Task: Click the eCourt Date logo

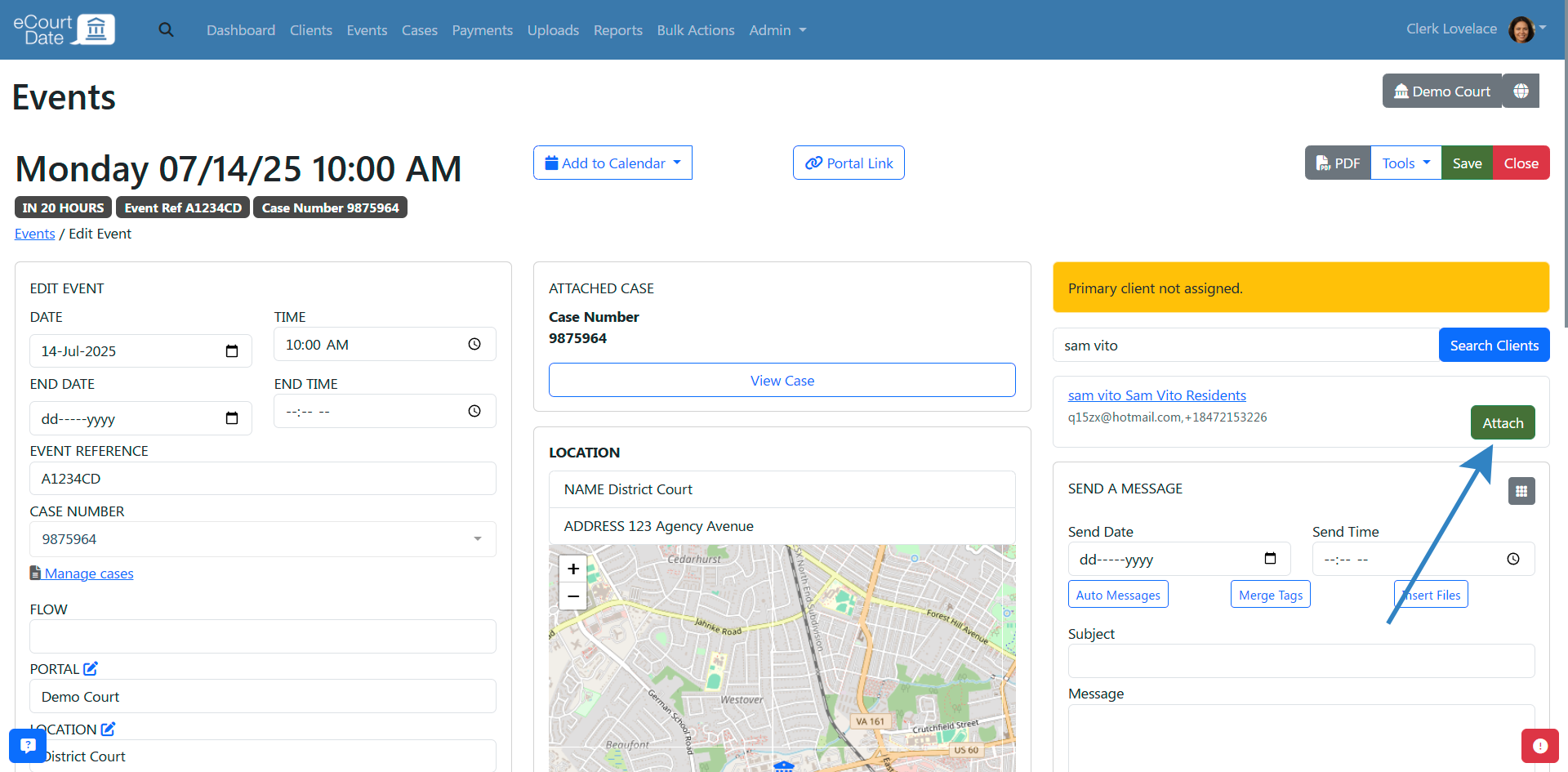Action: [64, 29]
